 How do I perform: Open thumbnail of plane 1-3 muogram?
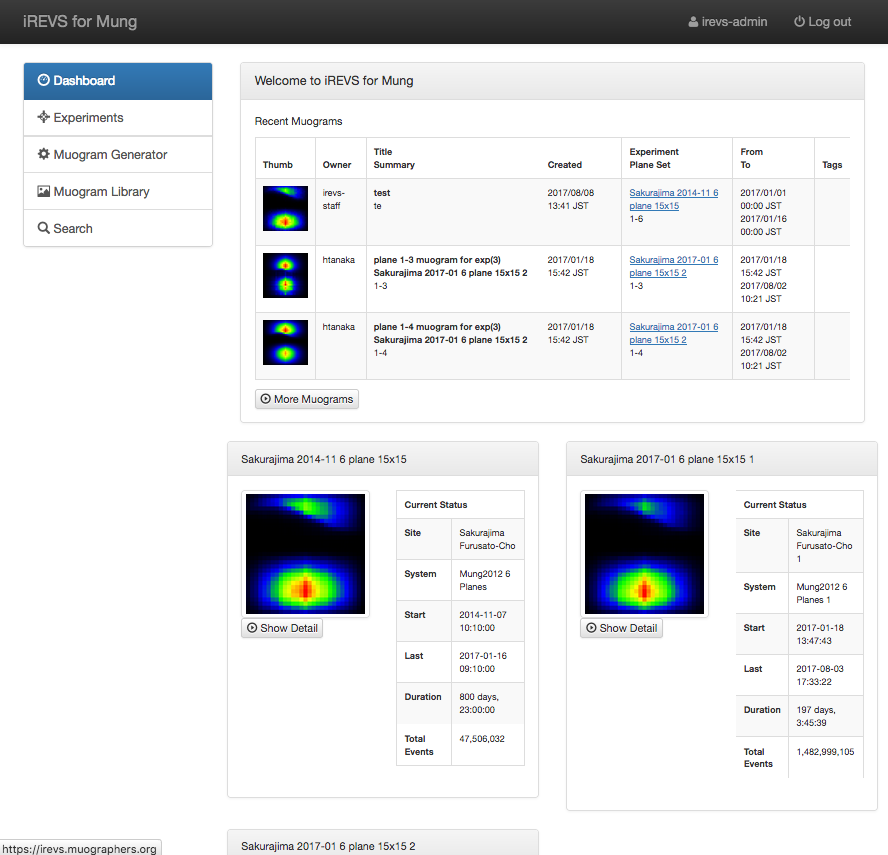285,275
